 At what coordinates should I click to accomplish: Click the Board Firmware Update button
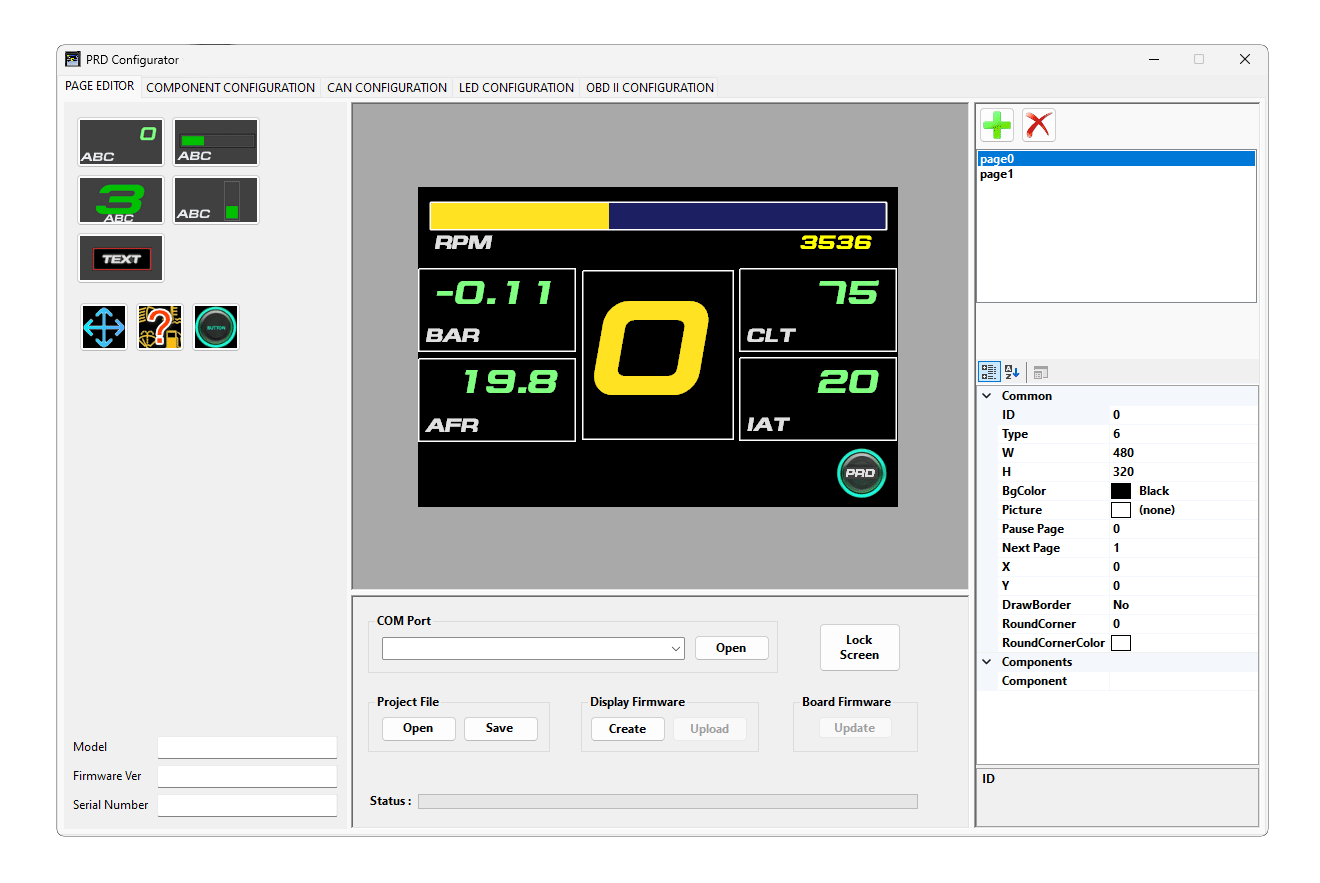(855, 728)
